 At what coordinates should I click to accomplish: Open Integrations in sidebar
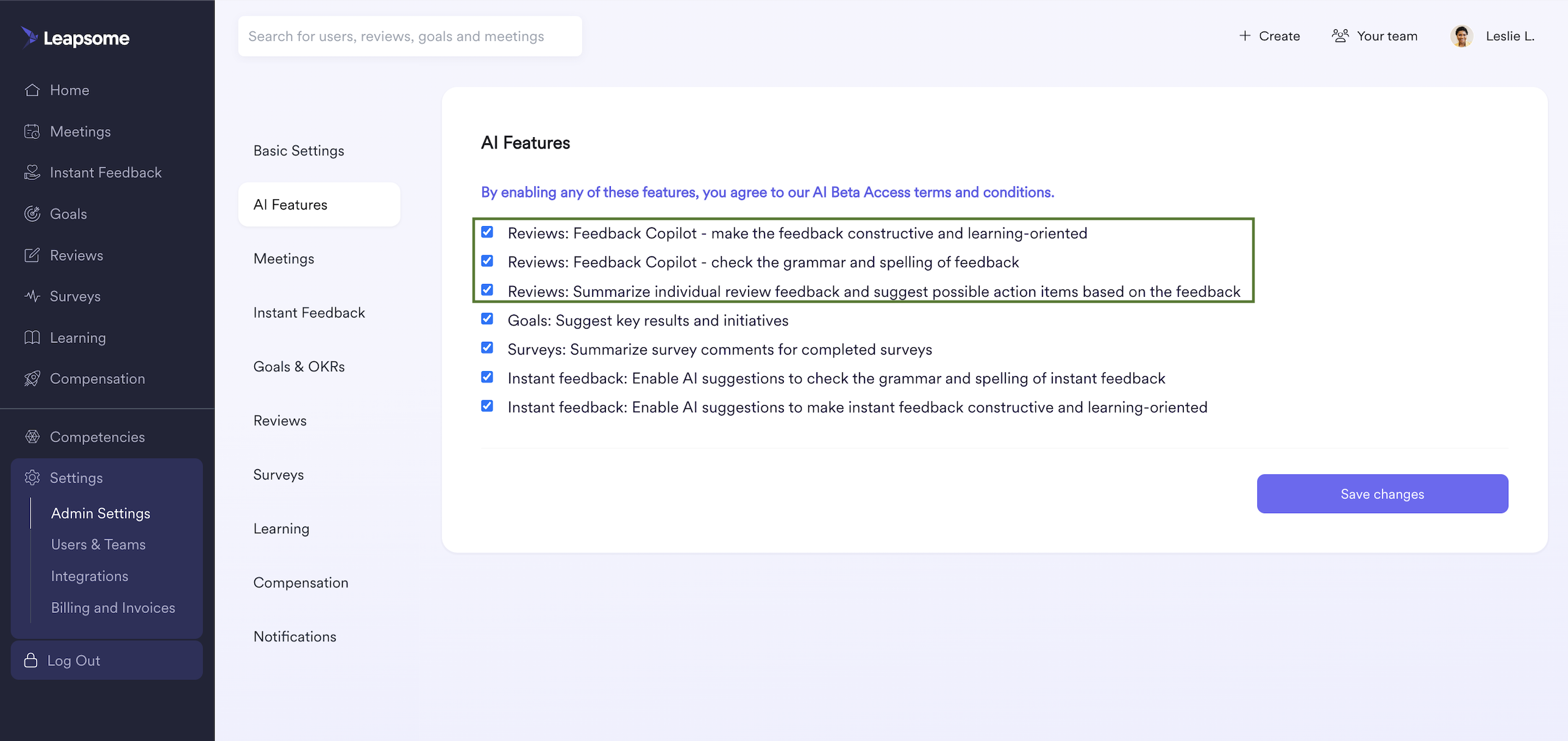point(90,576)
